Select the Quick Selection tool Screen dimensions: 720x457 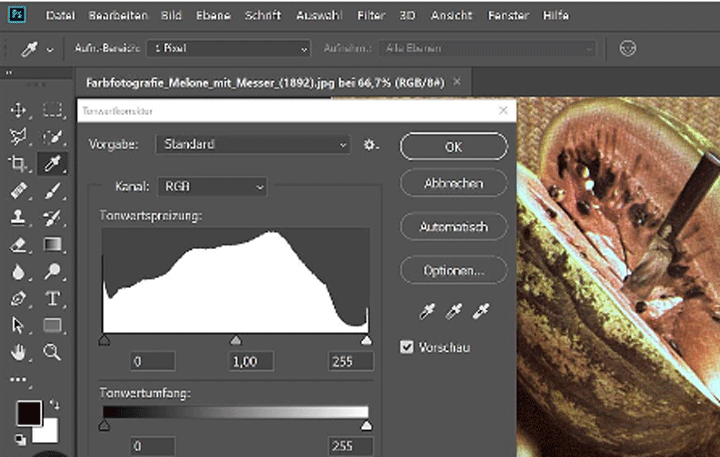[52, 137]
